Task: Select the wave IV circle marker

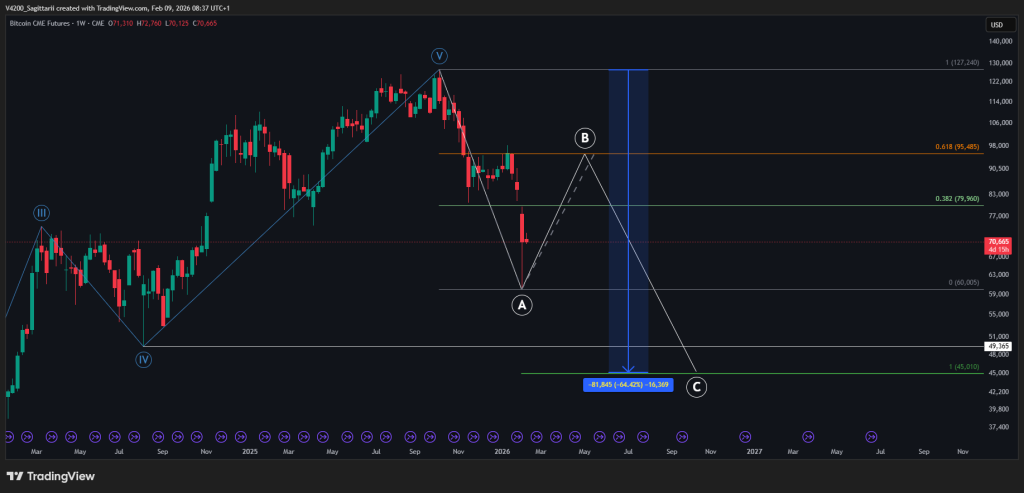Action: 143,359
